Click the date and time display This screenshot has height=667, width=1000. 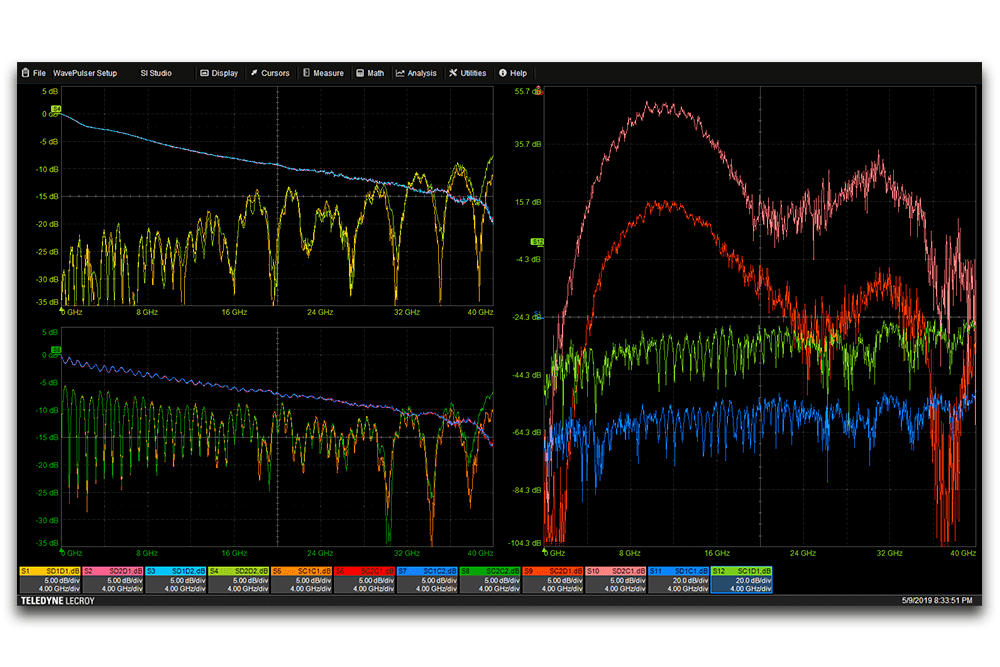938,601
